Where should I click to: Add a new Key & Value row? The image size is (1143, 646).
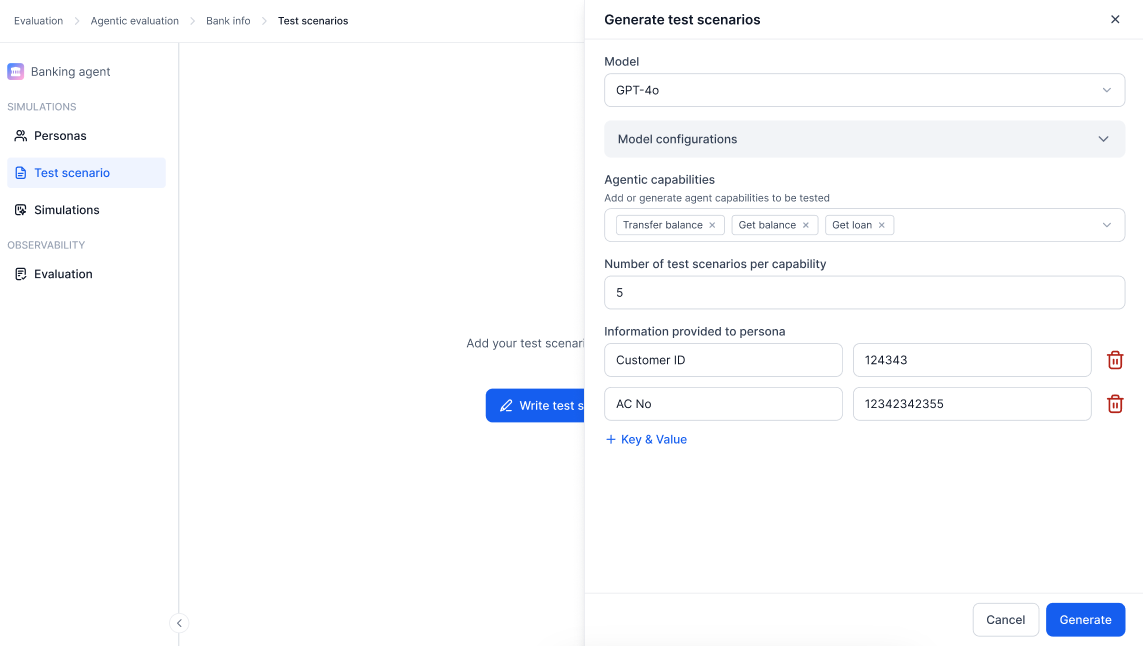[x=646, y=440]
